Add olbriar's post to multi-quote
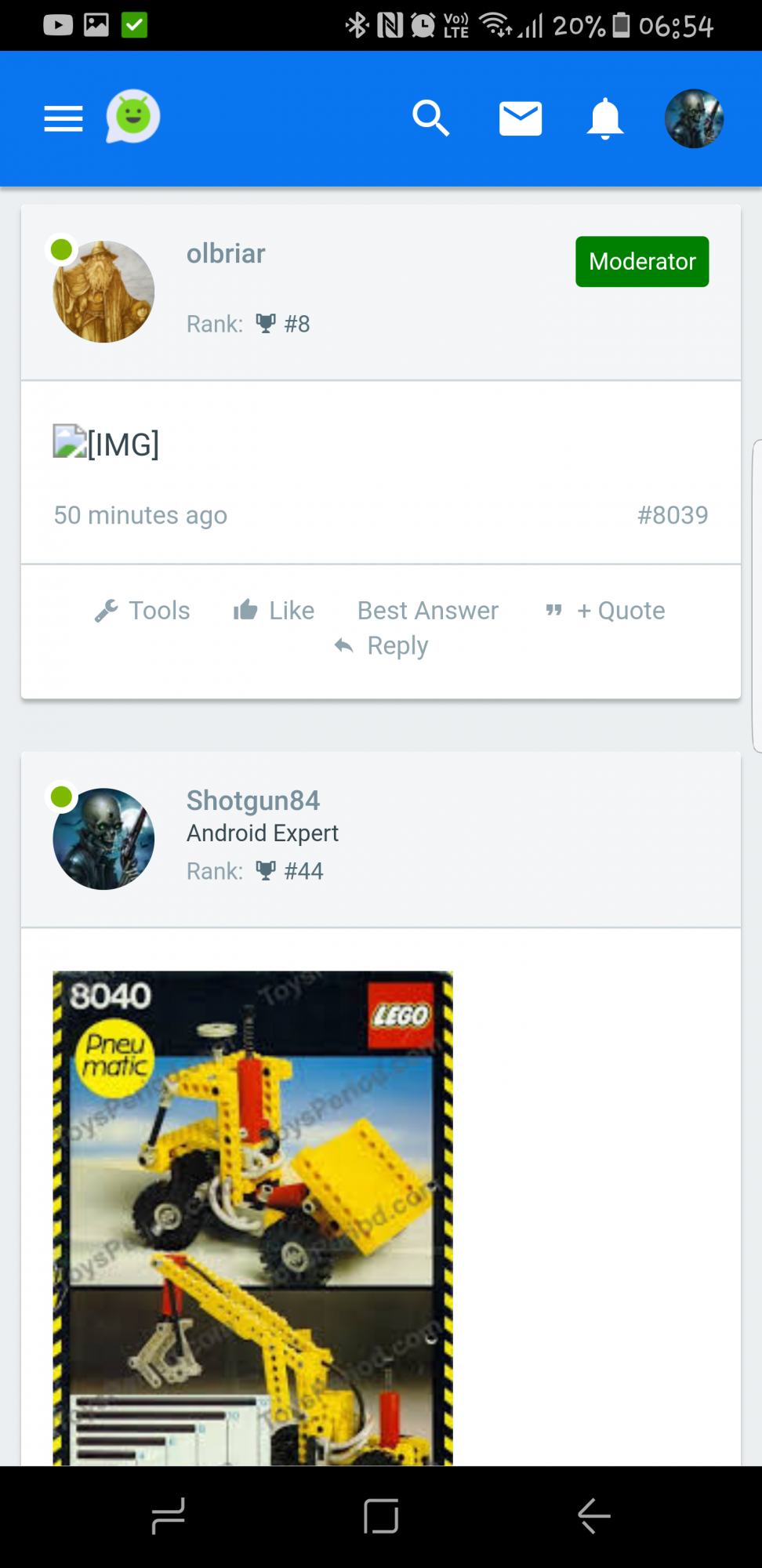This screenshot has width=762, height=1568. click(605, 610)
